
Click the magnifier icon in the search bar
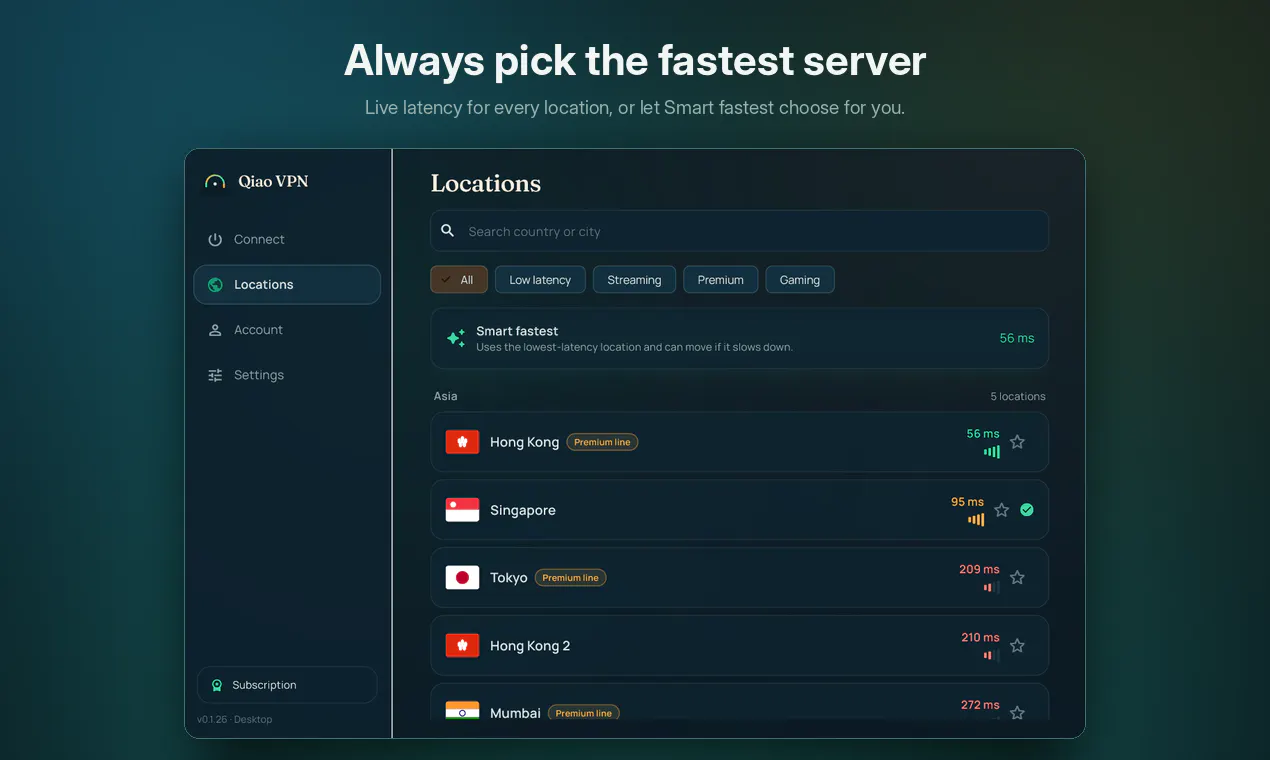pyautogui.click(x=448, y=231)
